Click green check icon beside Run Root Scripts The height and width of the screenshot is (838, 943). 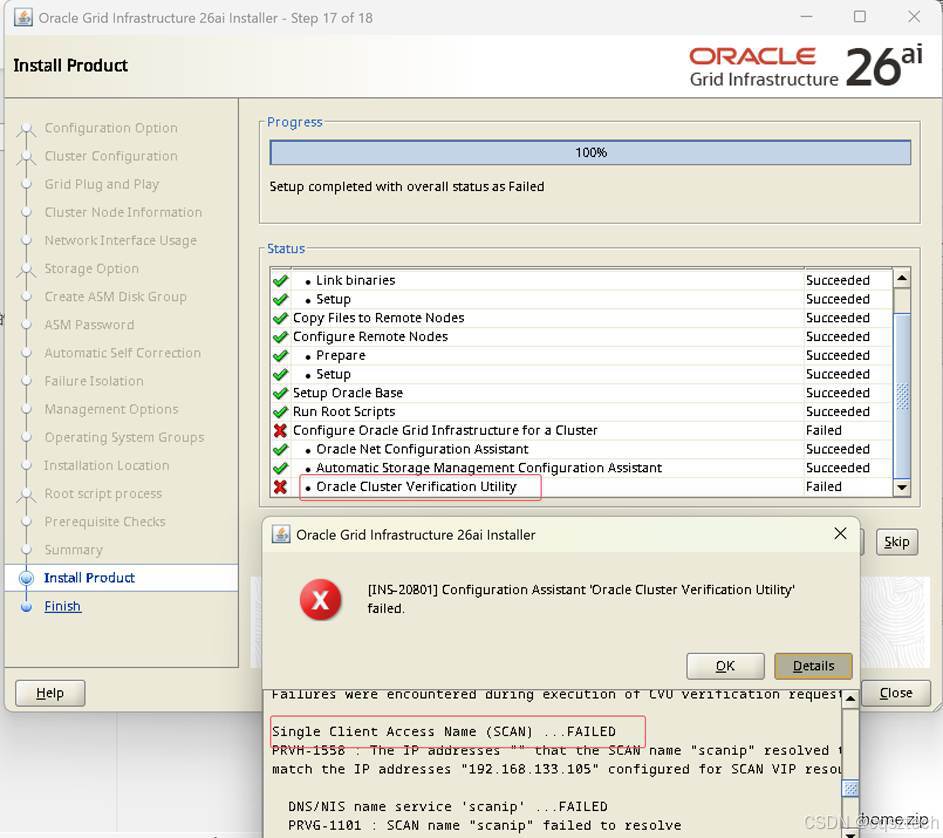click(280, 411)
